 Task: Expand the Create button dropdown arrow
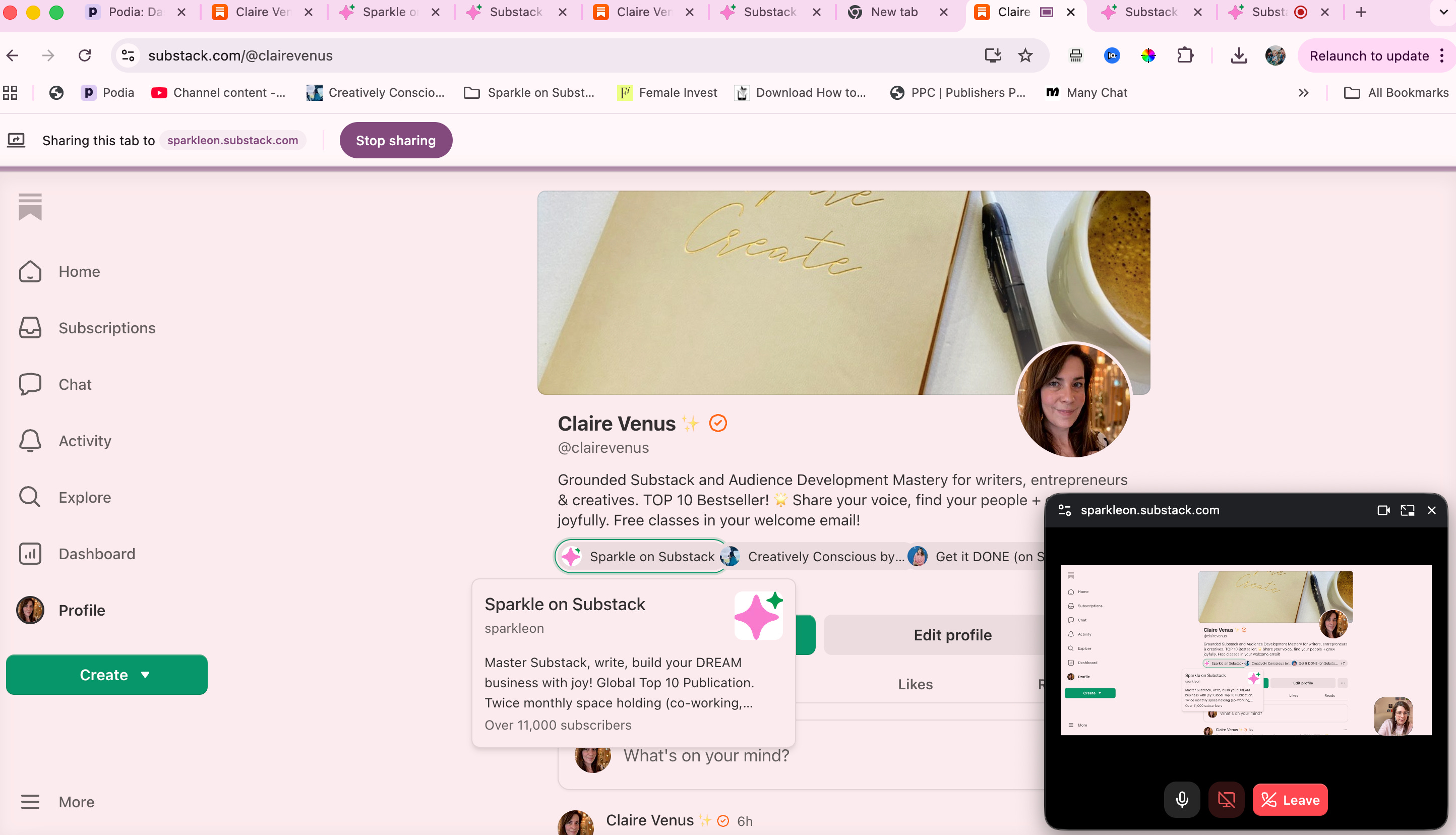(x=145, y=675)
